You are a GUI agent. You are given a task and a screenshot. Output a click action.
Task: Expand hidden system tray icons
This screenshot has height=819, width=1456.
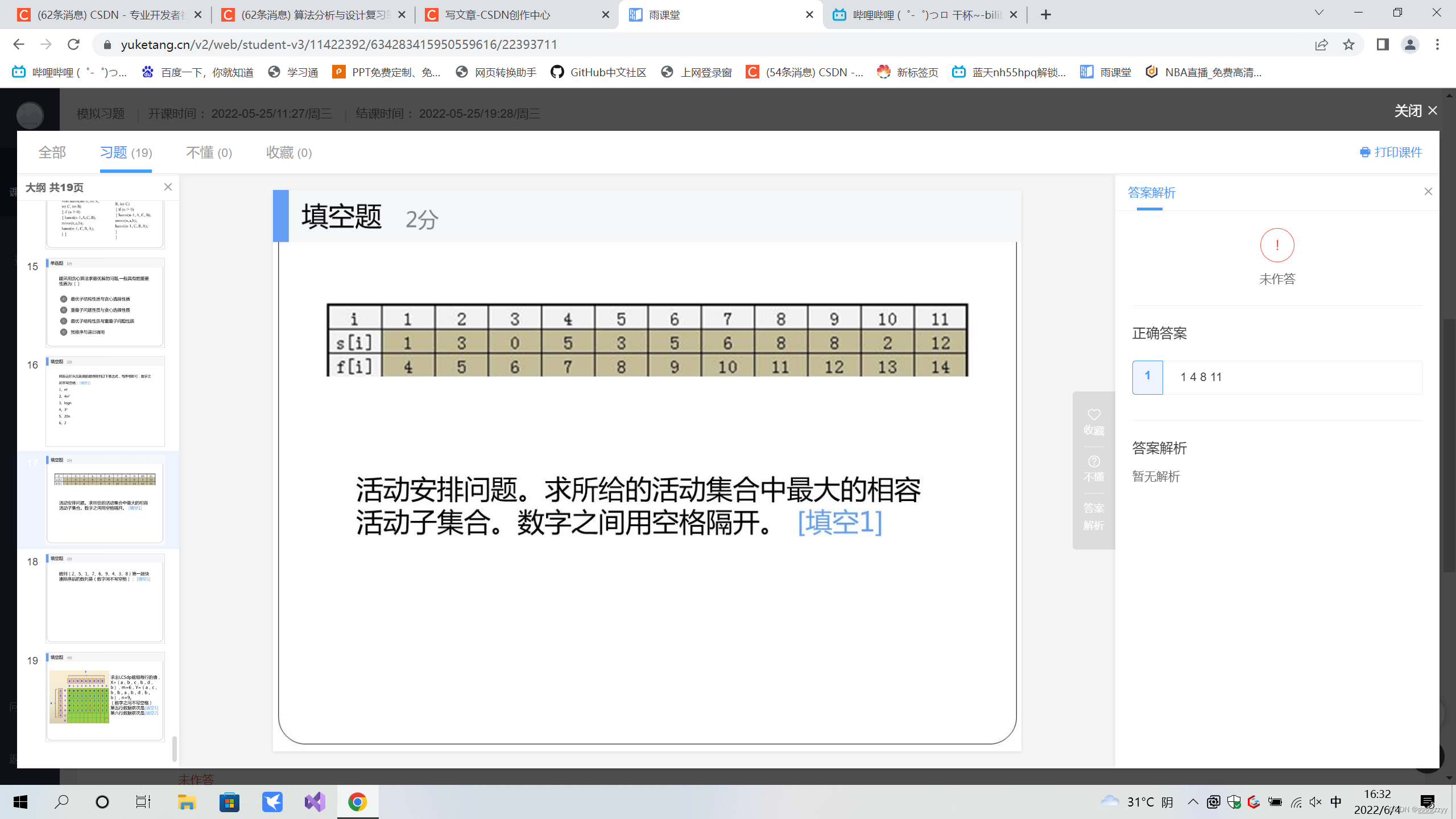coord(1193,802)
